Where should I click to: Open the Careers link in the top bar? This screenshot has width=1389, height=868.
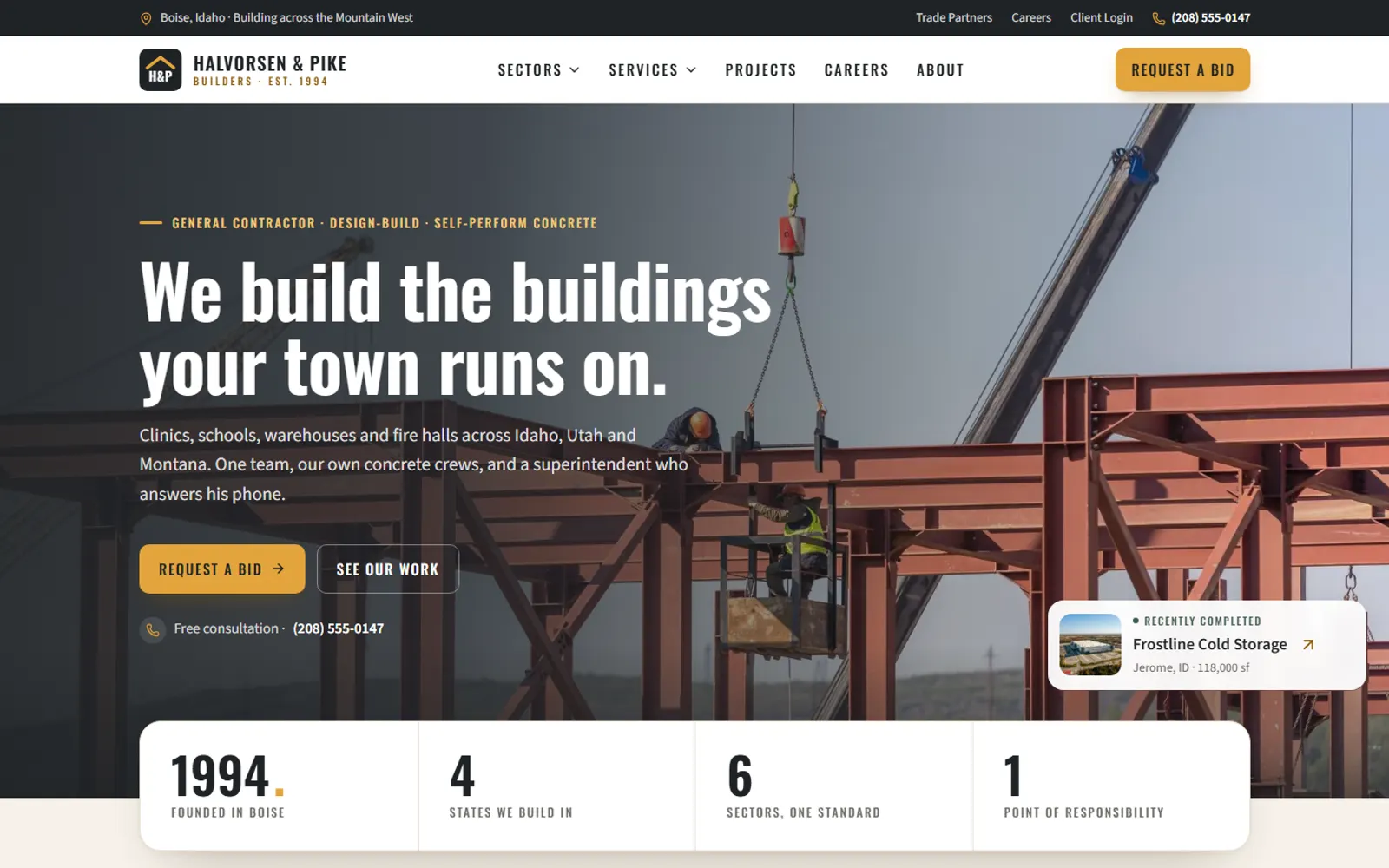coord(1031,17)
